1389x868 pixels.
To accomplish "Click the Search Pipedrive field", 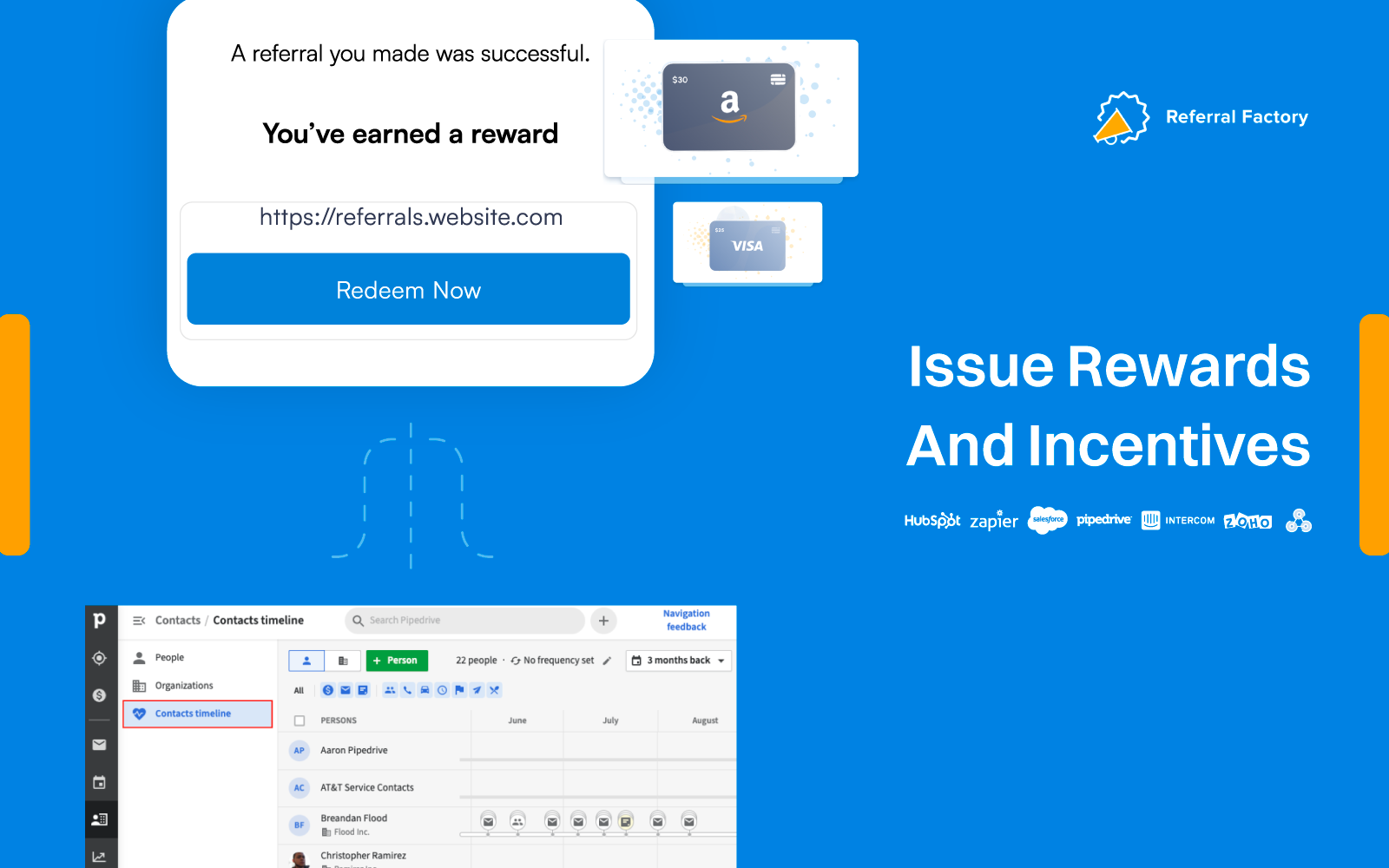I will tap(464, 621).
